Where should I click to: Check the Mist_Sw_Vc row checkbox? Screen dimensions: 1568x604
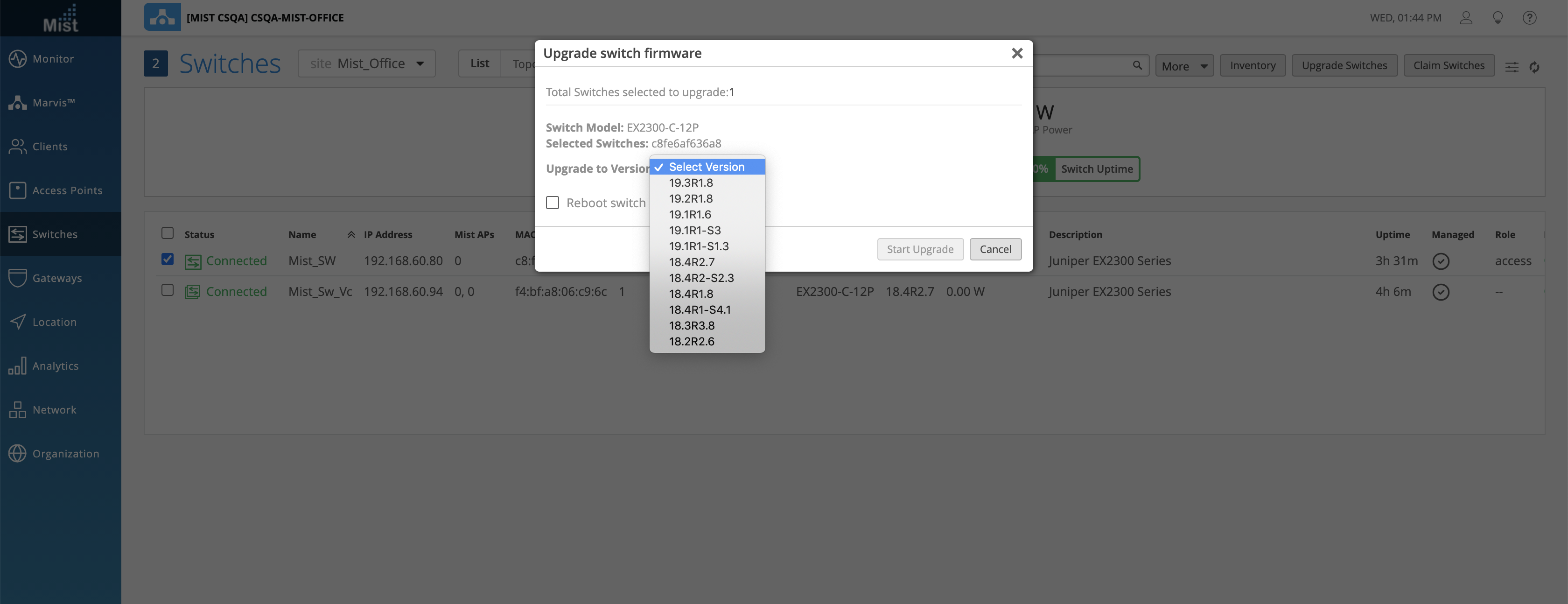(x=168, y=290)
